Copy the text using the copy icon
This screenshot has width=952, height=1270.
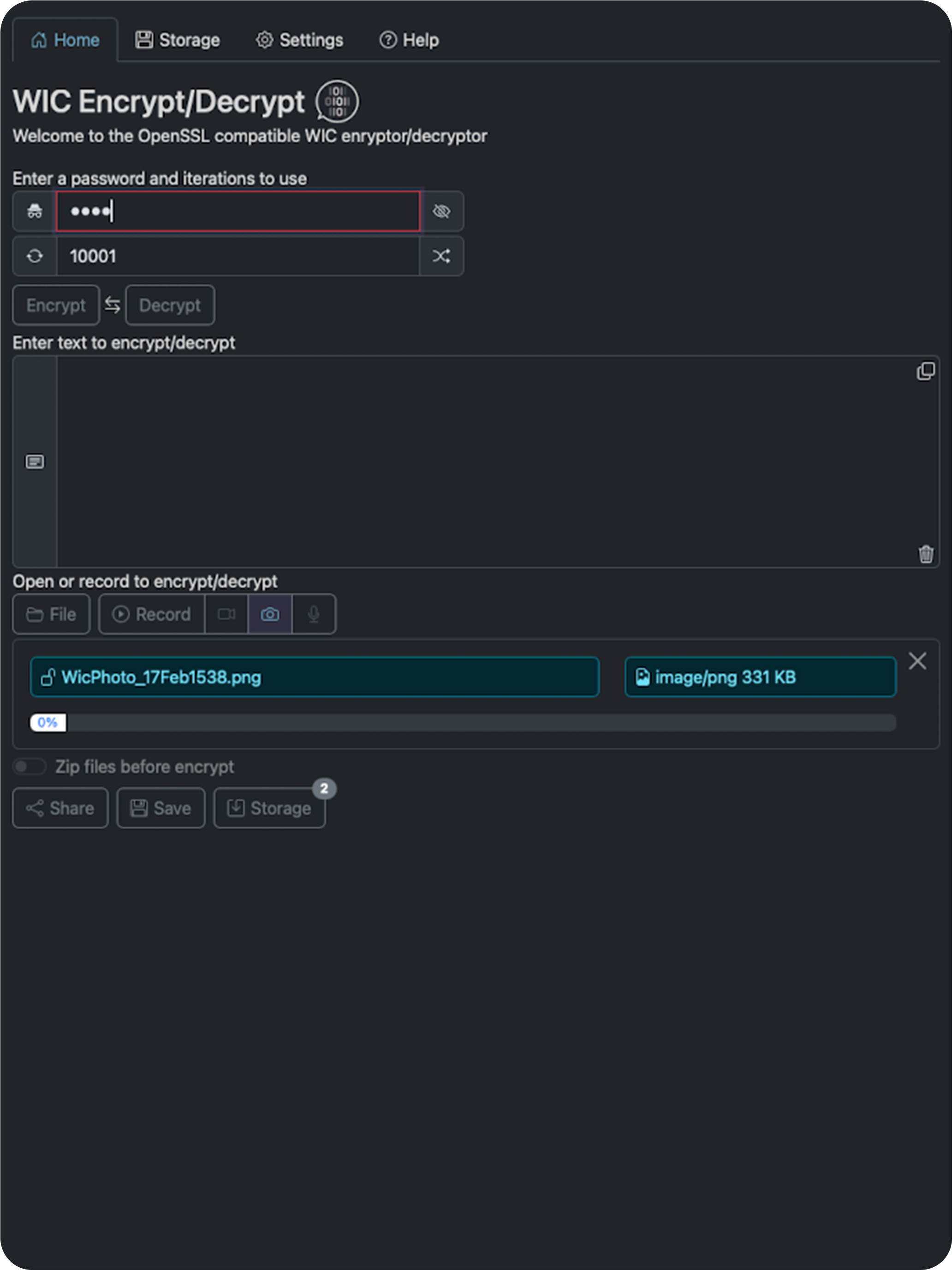tap(926, 371)
